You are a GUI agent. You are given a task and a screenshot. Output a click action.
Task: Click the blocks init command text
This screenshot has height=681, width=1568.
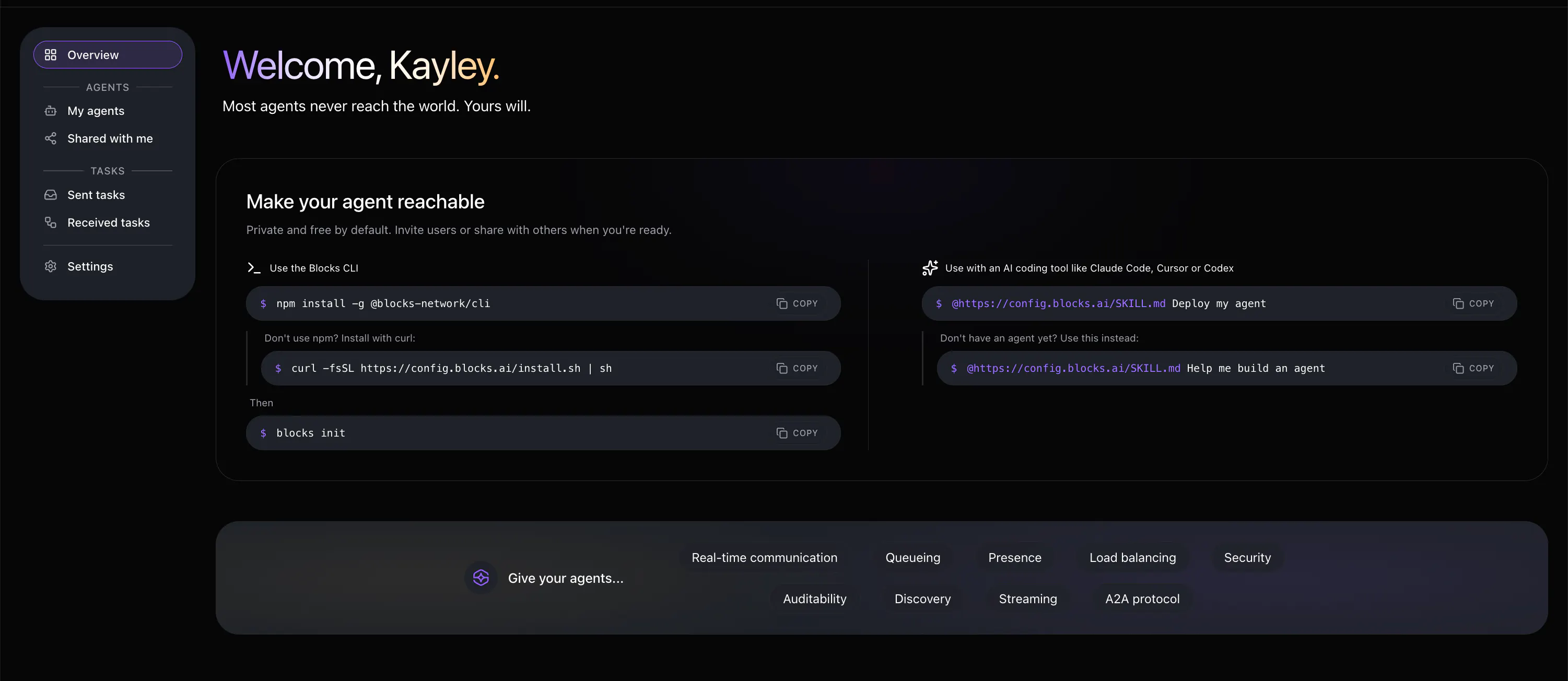click(310, 433)
